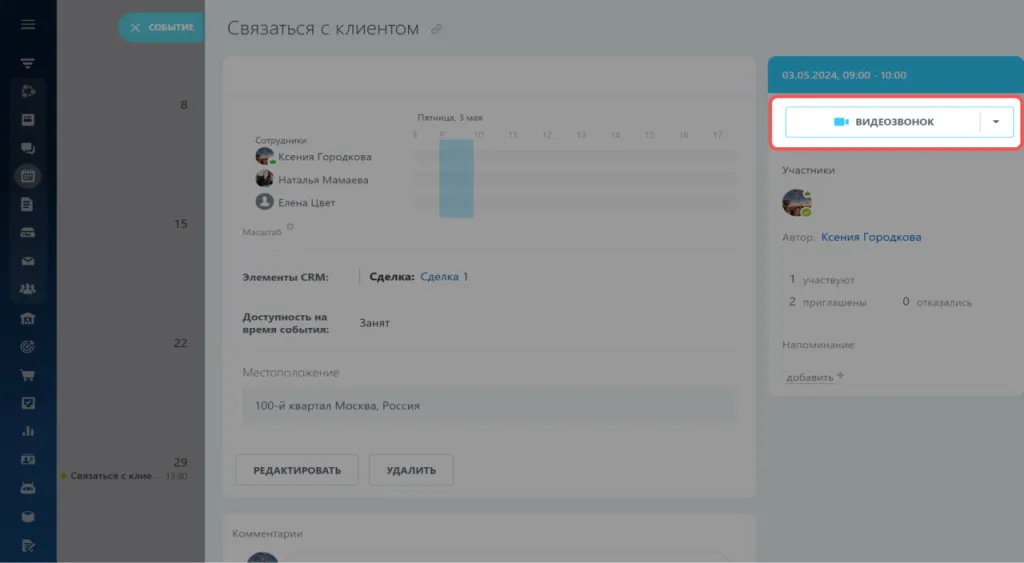The height and width of the screenshot is (563, 1024).
Task: Copy event link next to the title
Action: tap(436, 29)
